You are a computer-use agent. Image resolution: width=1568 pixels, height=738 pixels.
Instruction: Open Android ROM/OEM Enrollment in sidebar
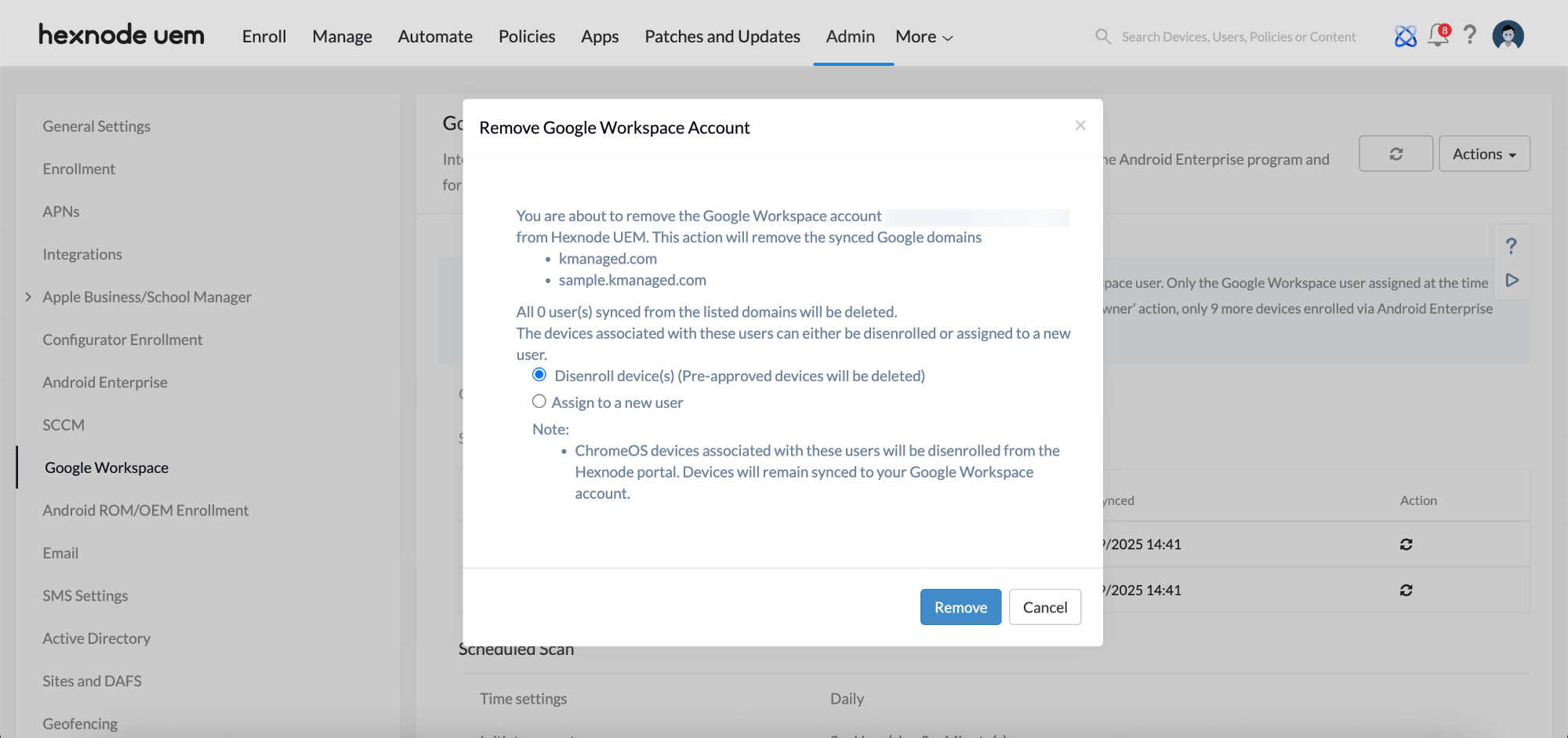[146, 511]
